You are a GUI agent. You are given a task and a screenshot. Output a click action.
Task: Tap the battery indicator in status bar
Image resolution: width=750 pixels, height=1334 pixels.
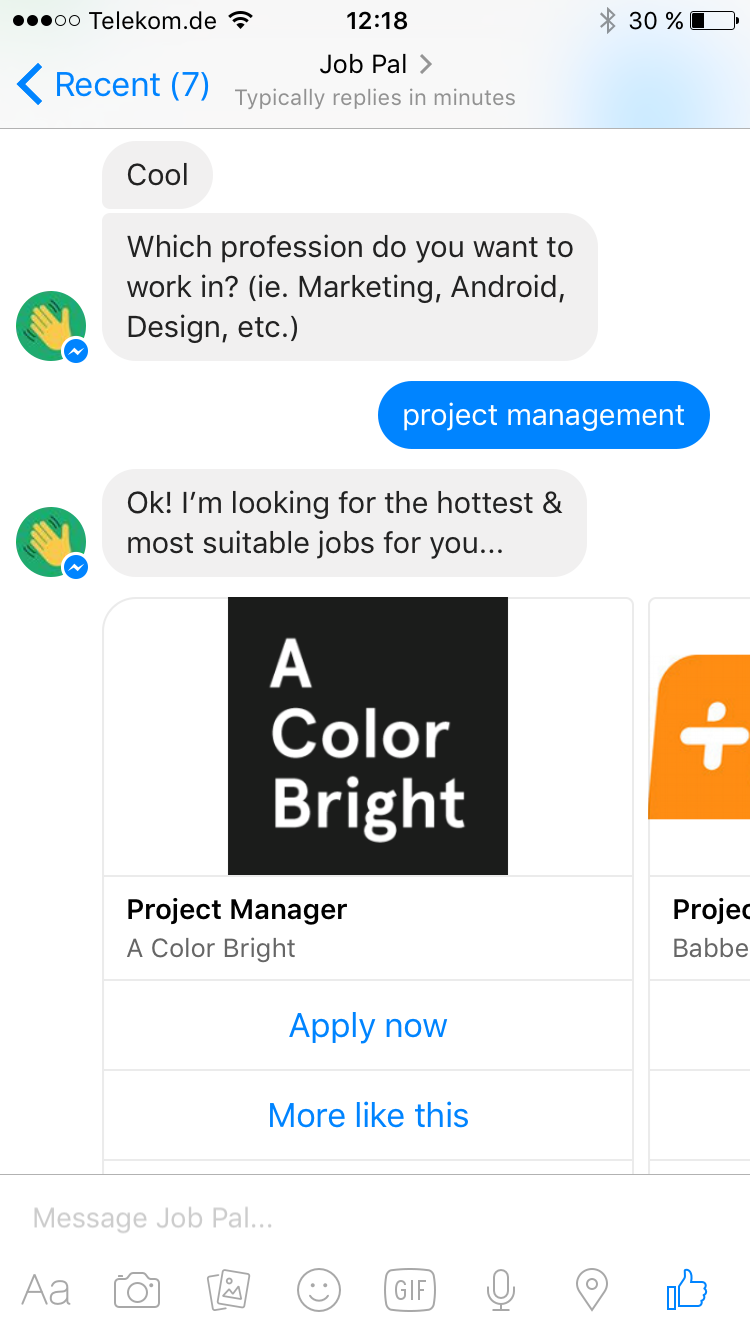click(712, 20)
